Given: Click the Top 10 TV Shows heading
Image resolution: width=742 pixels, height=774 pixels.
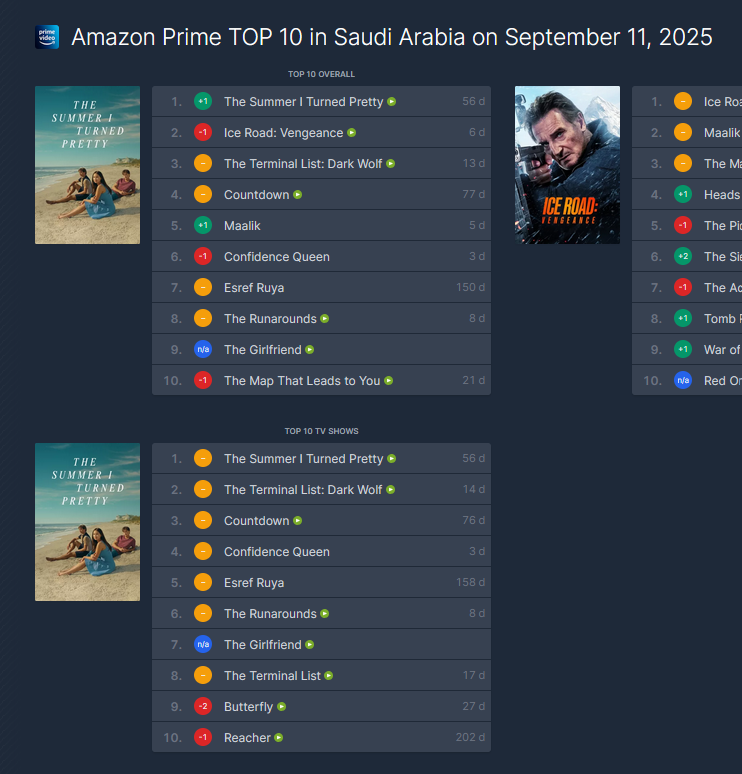Looking at the screenshot, I should pos(321,431).
